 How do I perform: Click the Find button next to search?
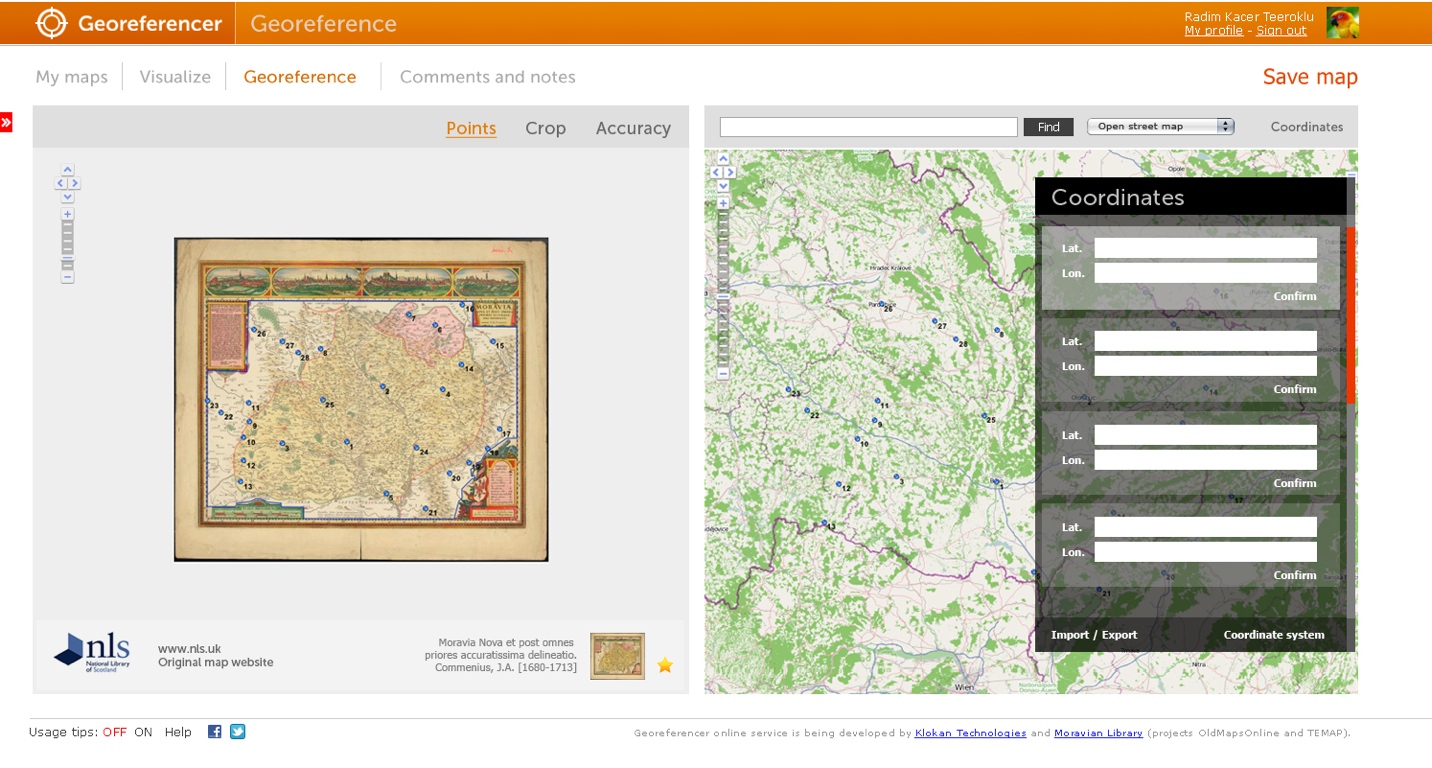pyautogui.click(x=1048, y=127)
